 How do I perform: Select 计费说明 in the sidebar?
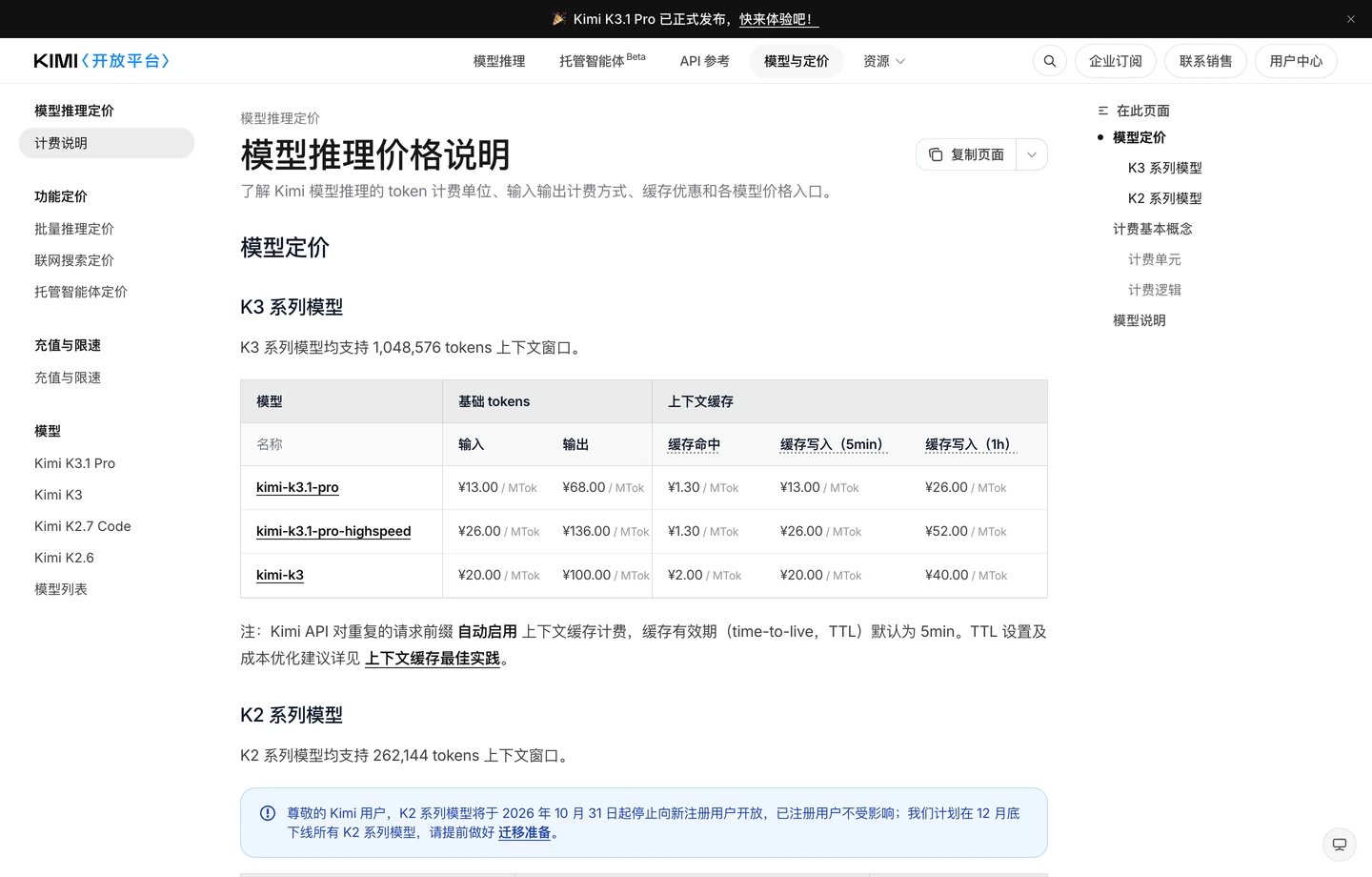107,143
